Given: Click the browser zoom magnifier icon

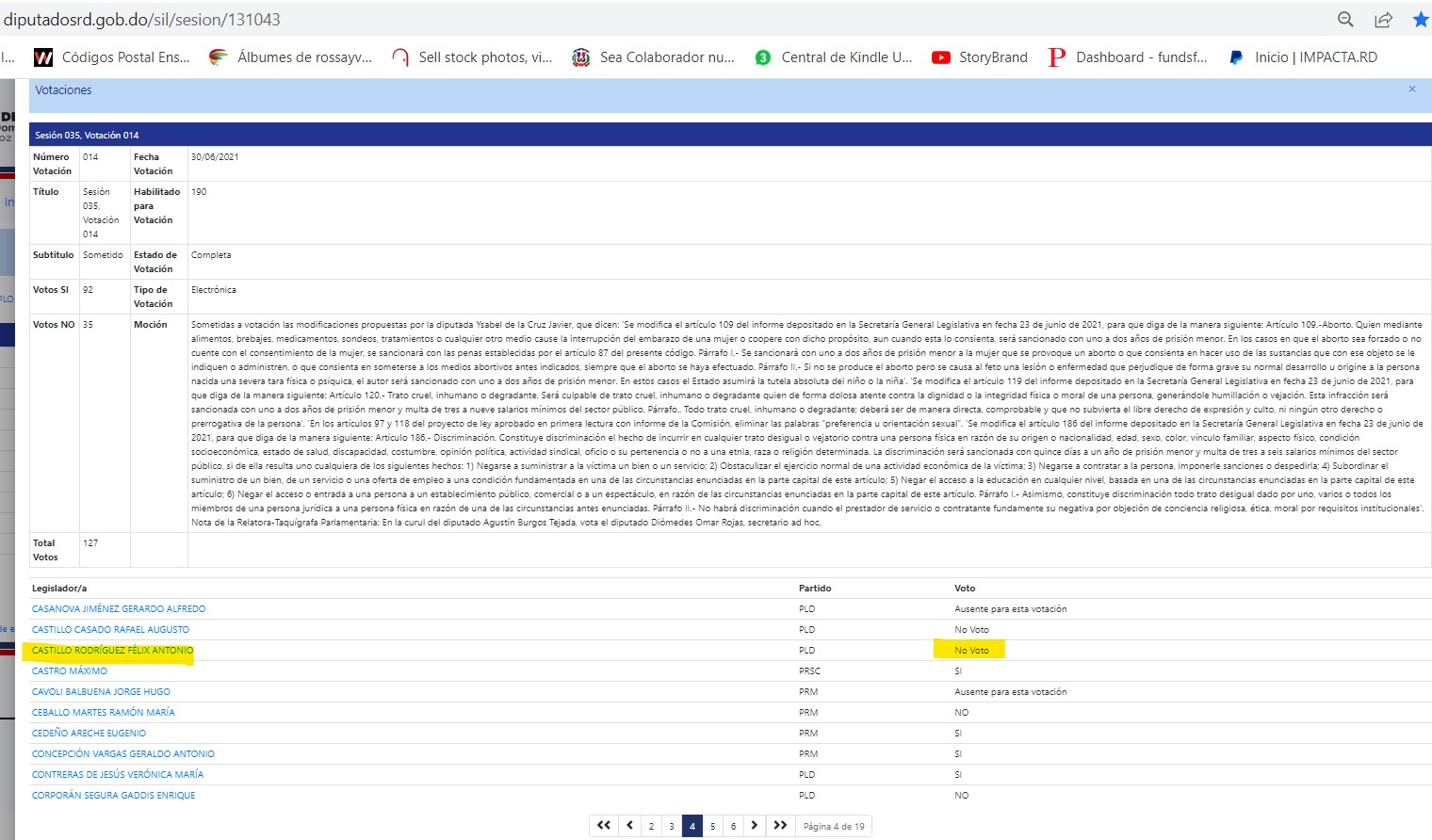Looking at the screenshot, I should 1345,20.
